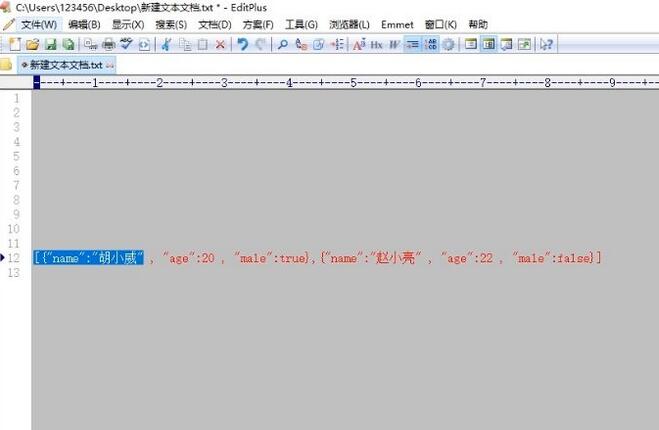Image resolution: width=659 pixels, height=430 pixels.
Task: Open the 工具(G) menu
Action: click(x=301, y=25)
